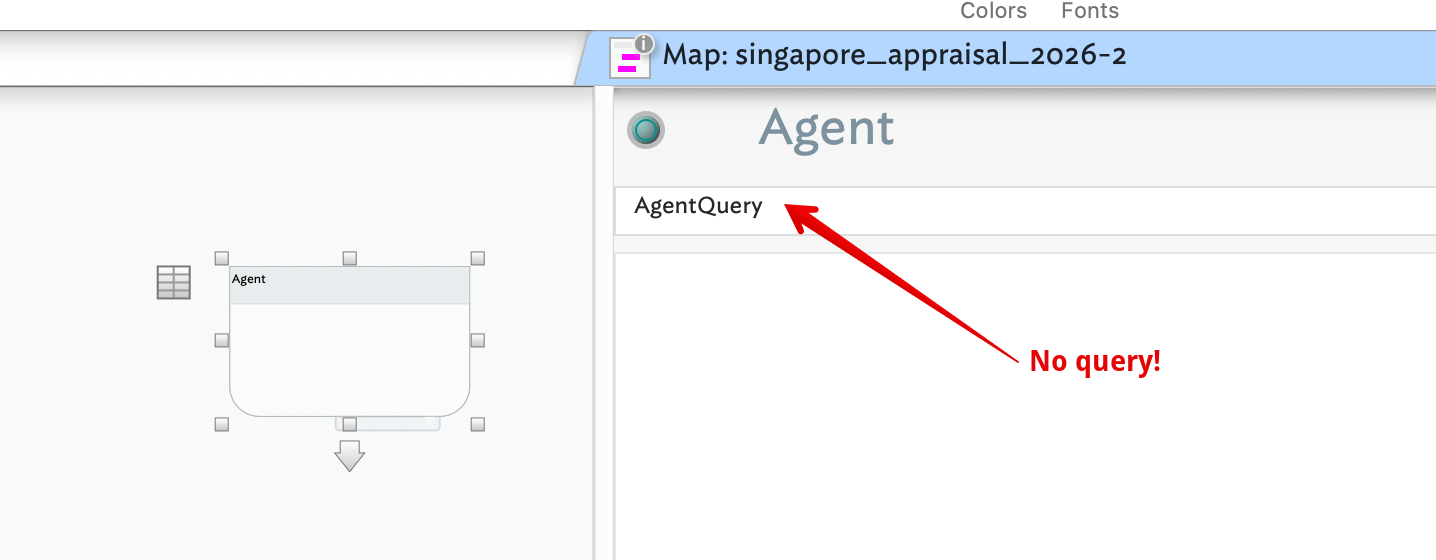The height and width of the screenshot is (560, 1436).
Task: Click the bottom-center resize handle of Agent note
Action: pos(349,424)
